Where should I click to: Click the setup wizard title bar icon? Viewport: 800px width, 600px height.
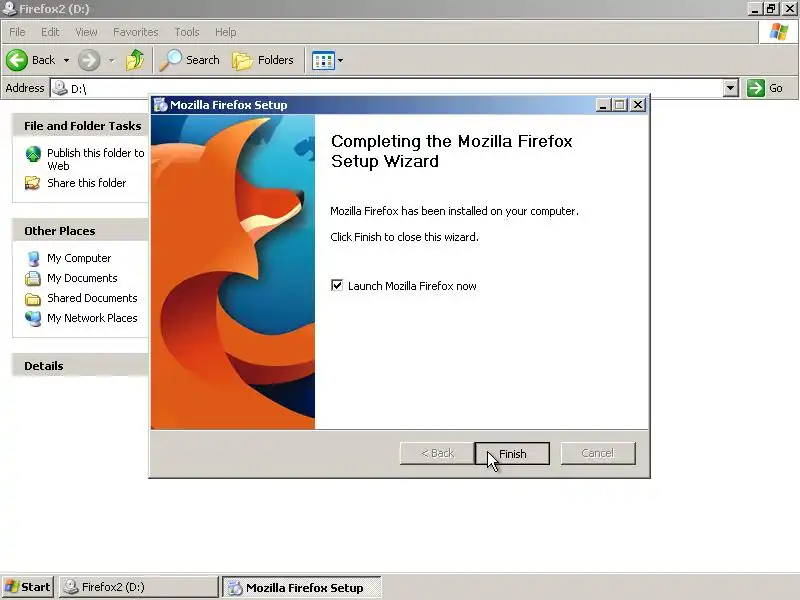(160, 105)
